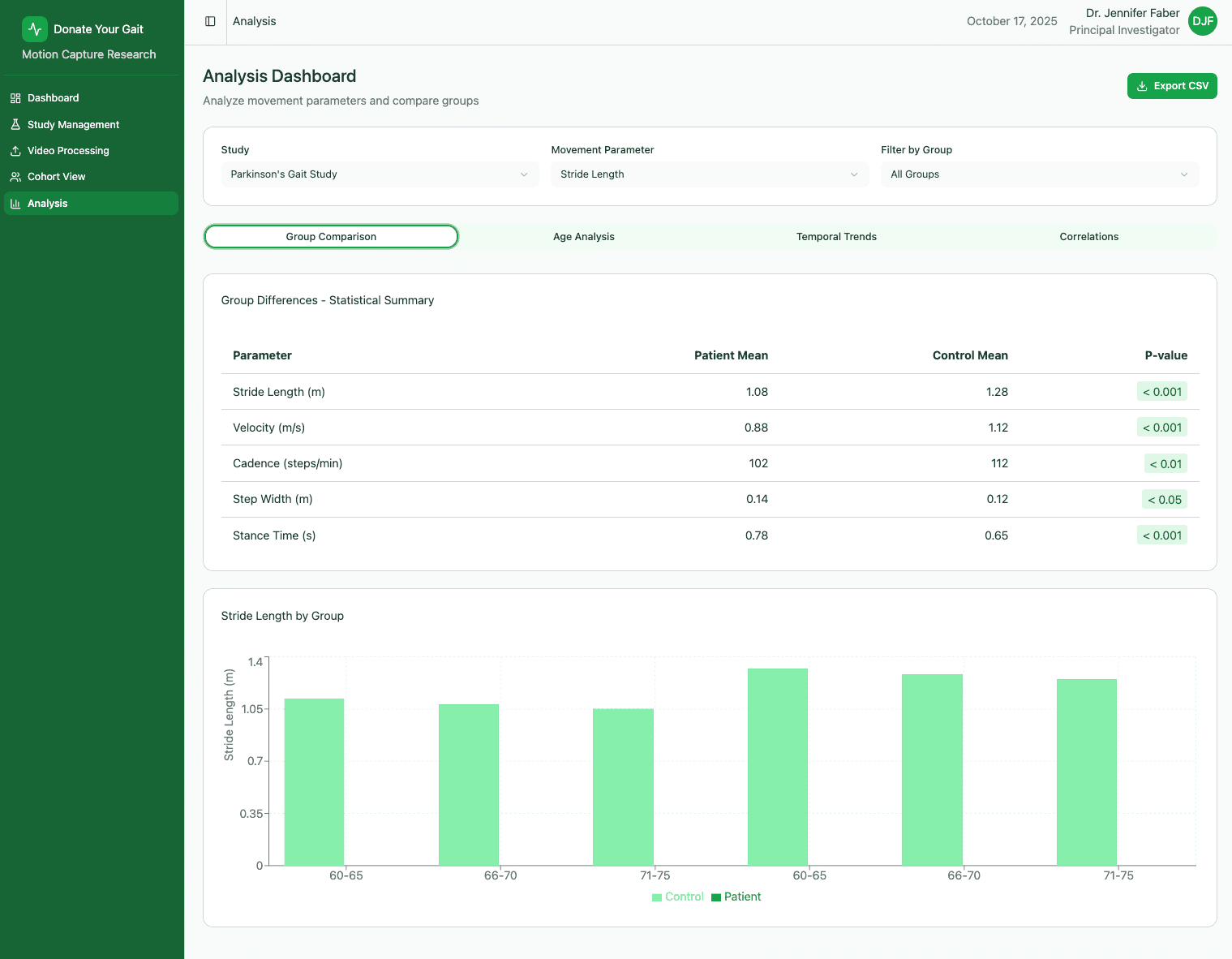1232x959 pixels.
Task: Switch to the Age Analysis tab
Action: click(x=584, y=236)
